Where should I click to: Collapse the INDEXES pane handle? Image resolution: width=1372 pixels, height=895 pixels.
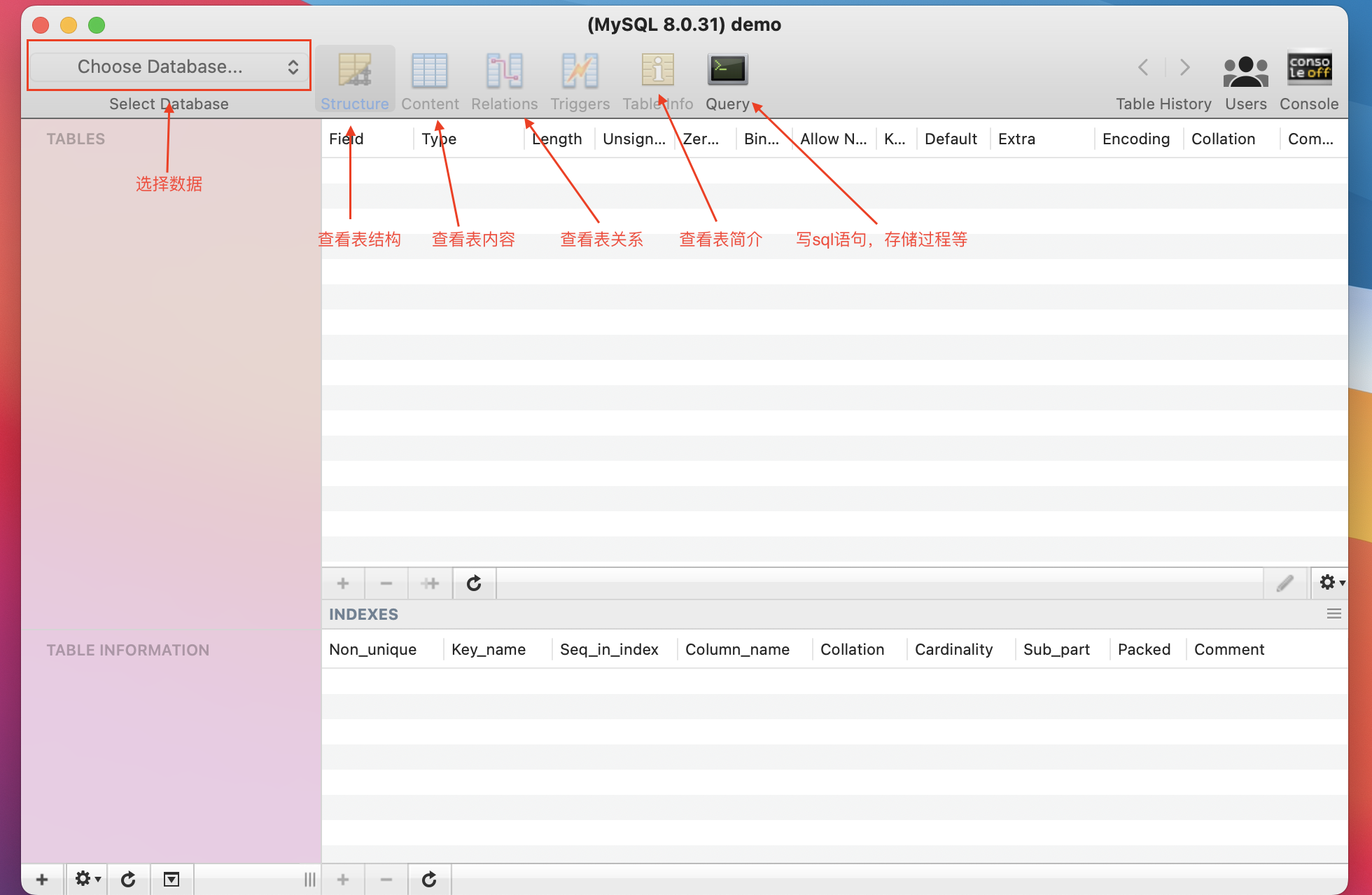[1333, 614]
